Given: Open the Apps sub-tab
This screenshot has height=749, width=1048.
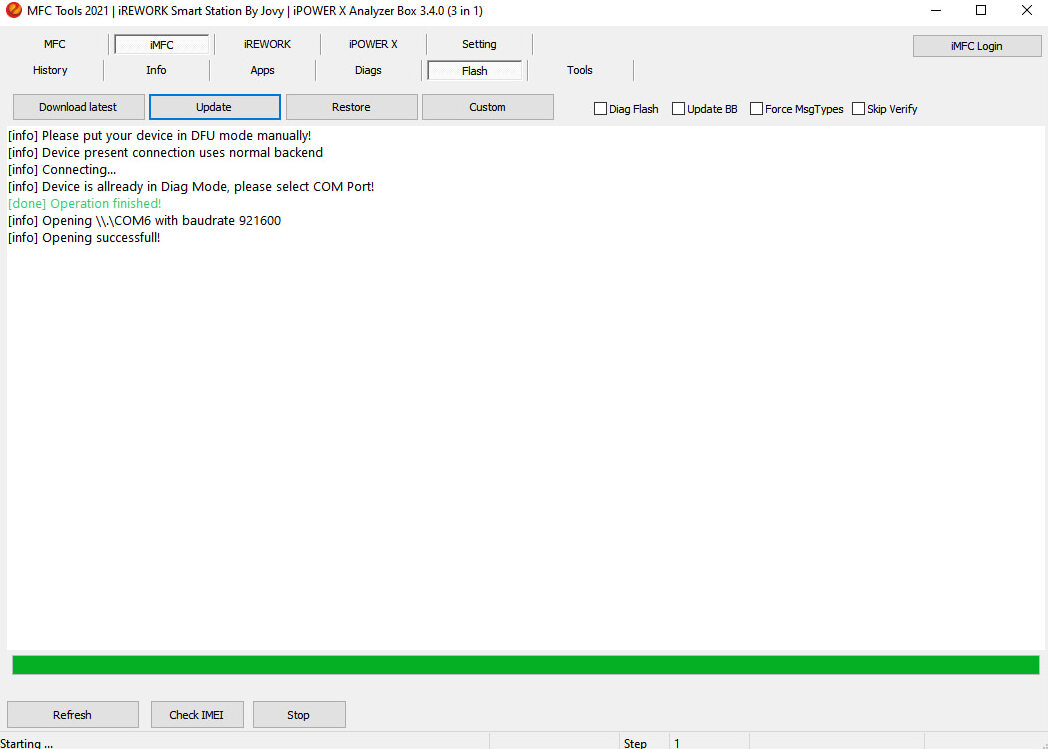Looking at the screenshot, I should pyautogui.click(x=262, y=70).
